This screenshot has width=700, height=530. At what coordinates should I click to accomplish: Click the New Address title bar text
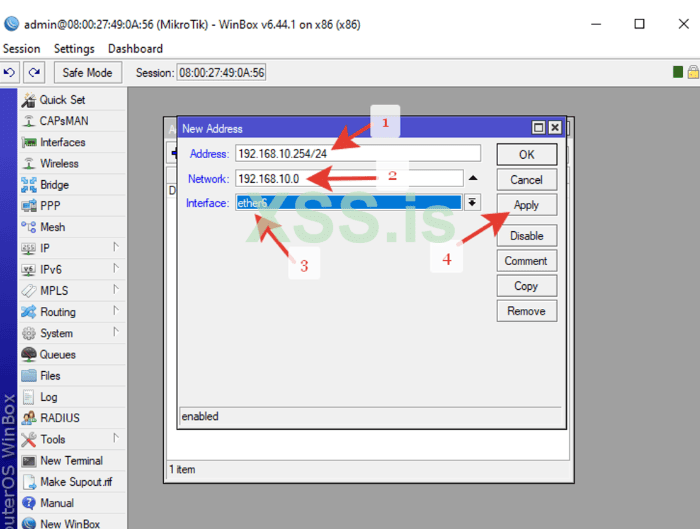coord(212,129)
